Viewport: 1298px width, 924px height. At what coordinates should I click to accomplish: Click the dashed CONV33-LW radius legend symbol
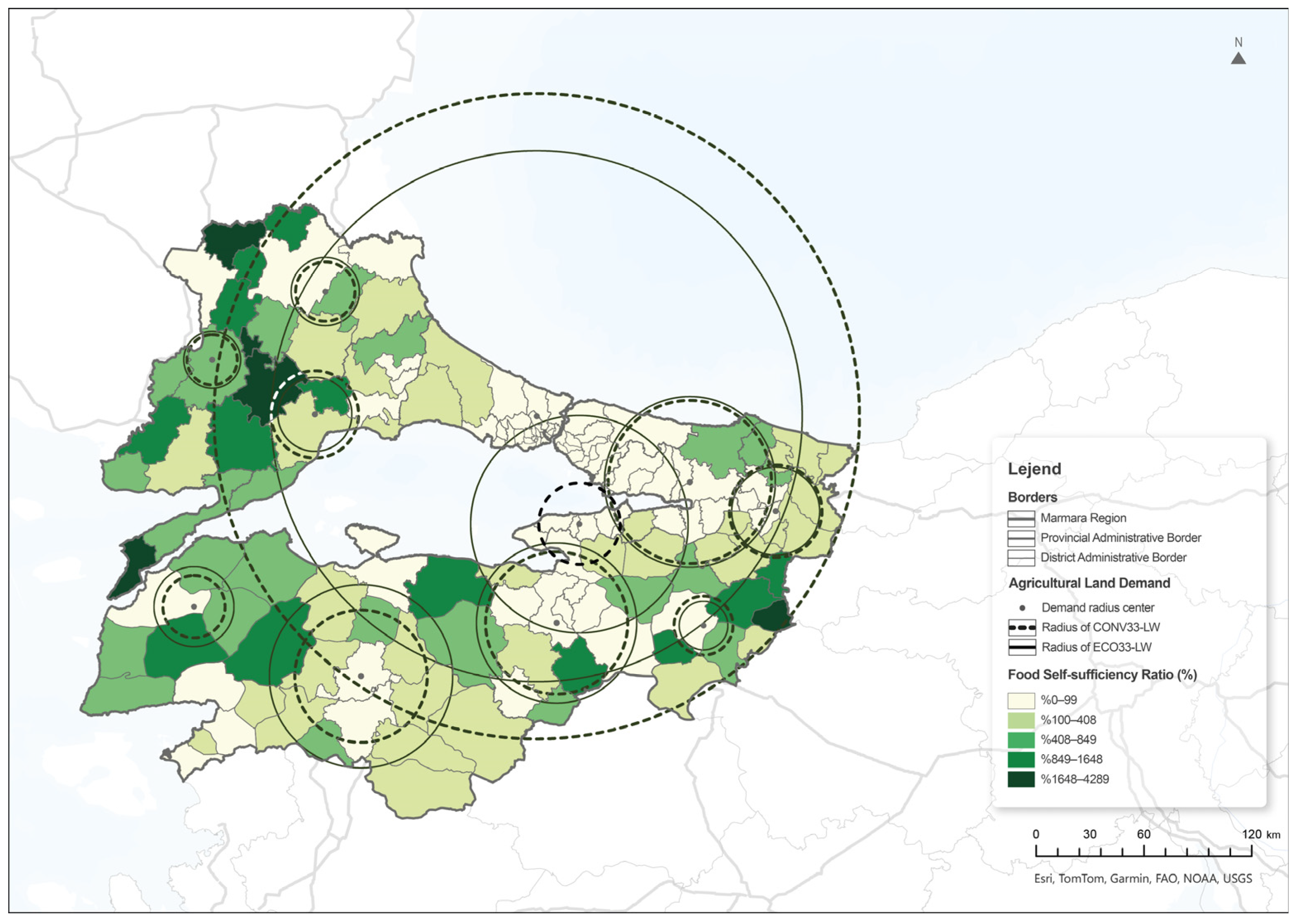pyautogui.click(x=1022, y=627)
